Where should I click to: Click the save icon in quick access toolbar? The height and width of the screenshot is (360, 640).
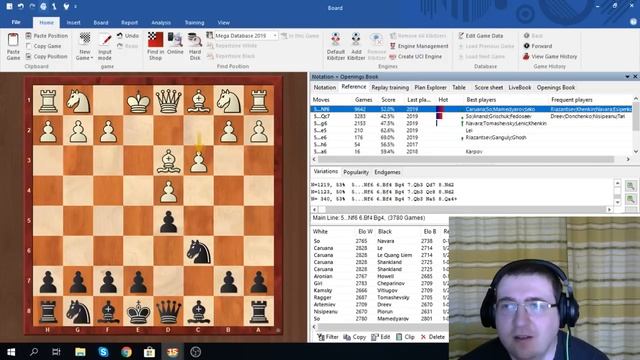pyautogui.click(x=9, y=7)
